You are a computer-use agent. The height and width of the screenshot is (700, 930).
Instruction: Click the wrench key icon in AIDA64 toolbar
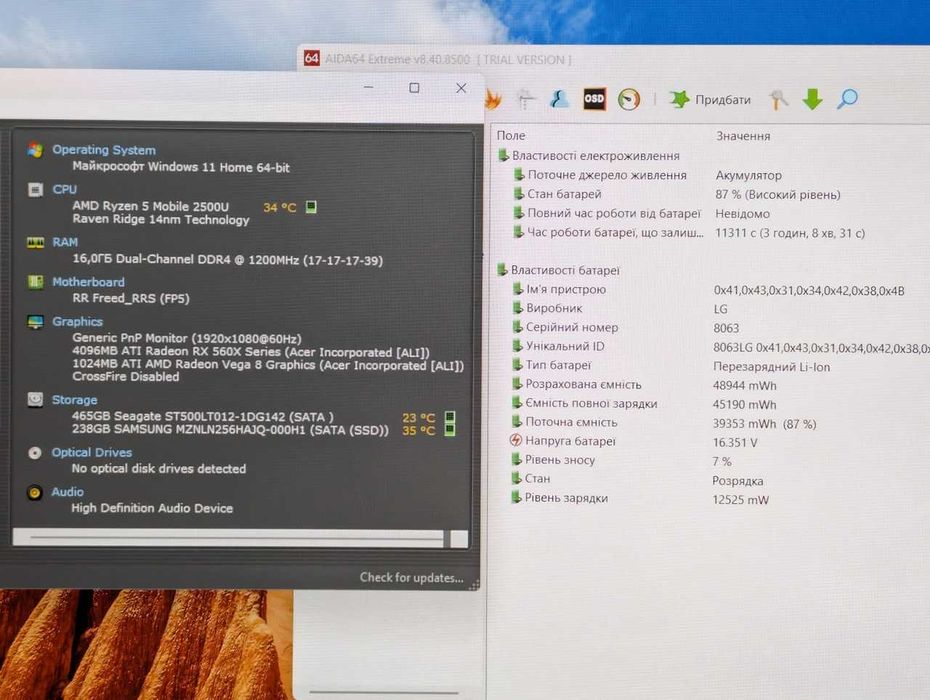(778, 99)
